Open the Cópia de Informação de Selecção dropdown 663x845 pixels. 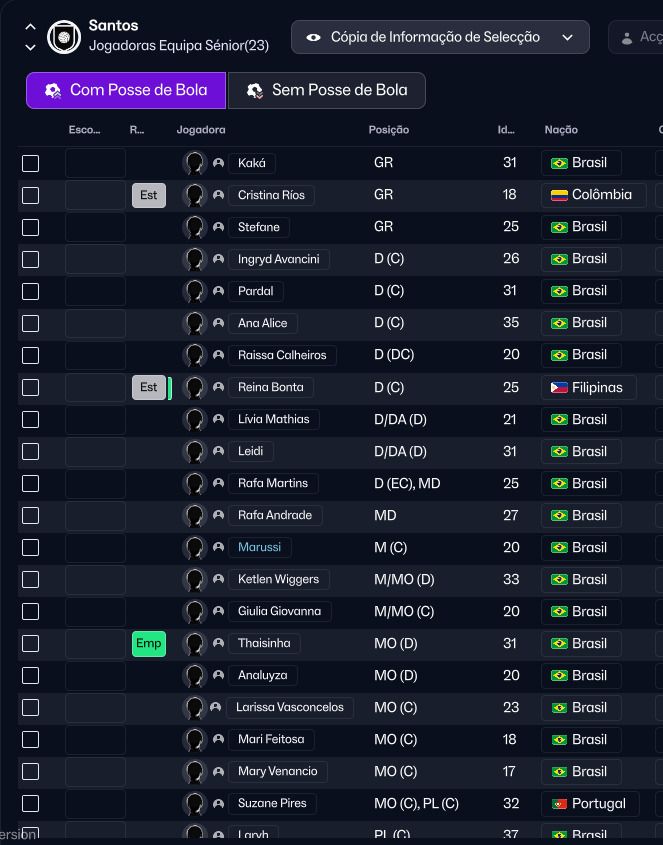pos(440,37)
